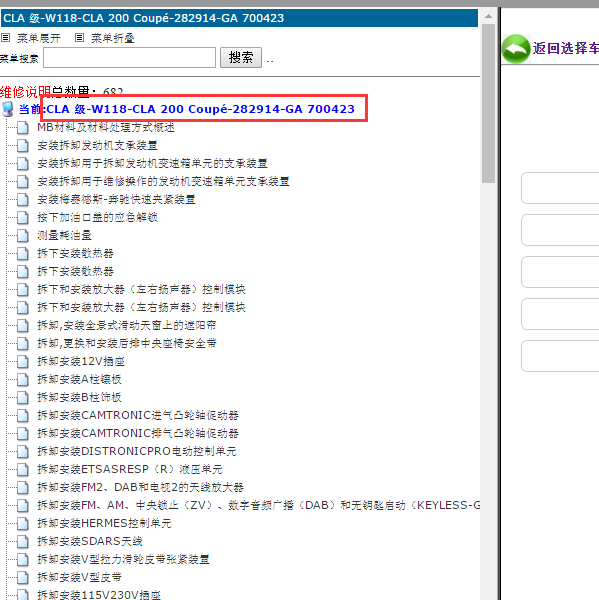Image resolution: width=599 pixels, height=600 pixels.
Task: Collapse all menus via 菜单折叠 label
Action: [113, 38]
